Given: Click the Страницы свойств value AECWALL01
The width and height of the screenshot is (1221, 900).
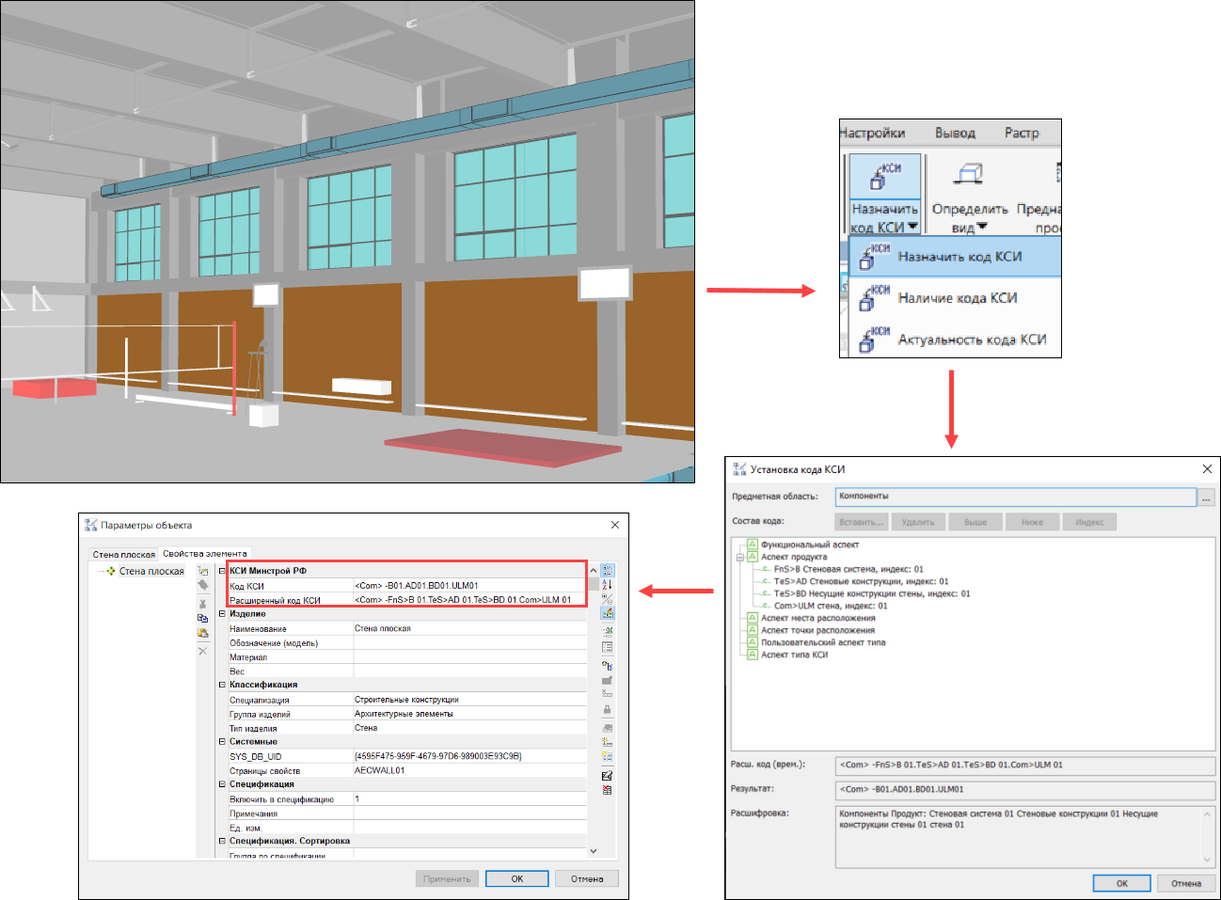Looking at the screenshot, I should point(469,771).
